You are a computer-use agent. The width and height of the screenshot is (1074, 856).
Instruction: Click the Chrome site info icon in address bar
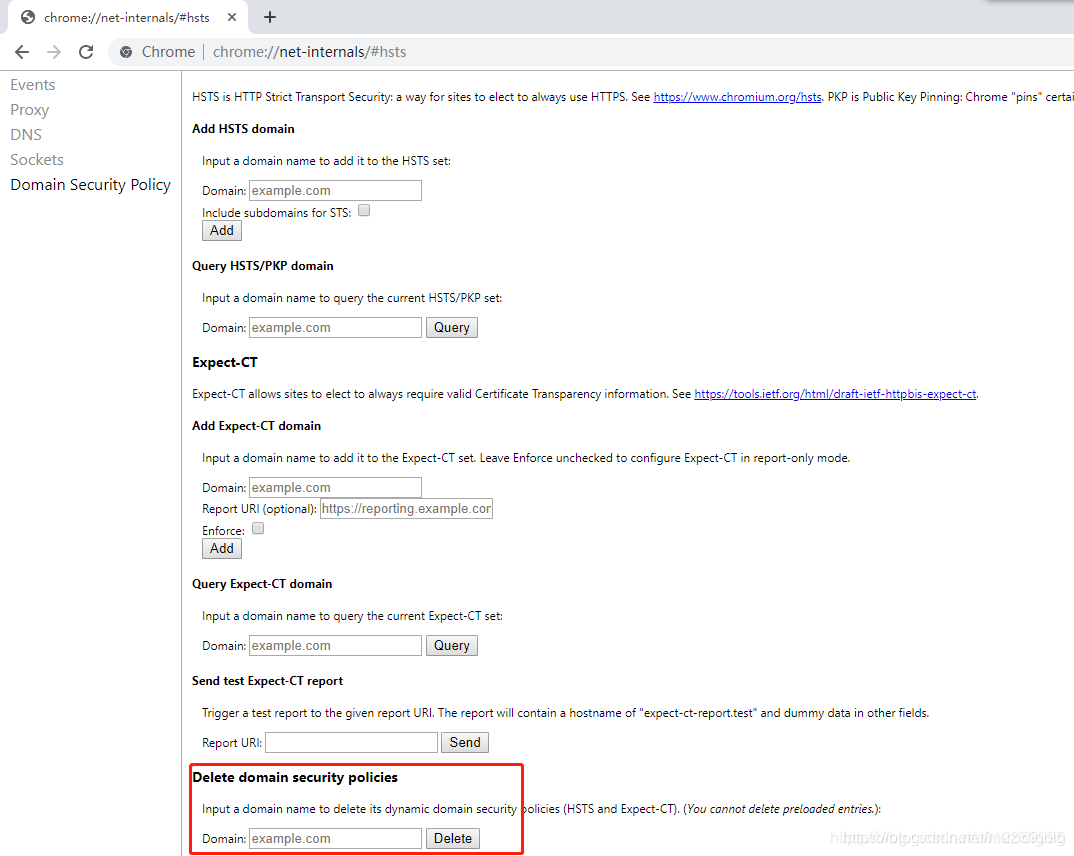[126, 52]
